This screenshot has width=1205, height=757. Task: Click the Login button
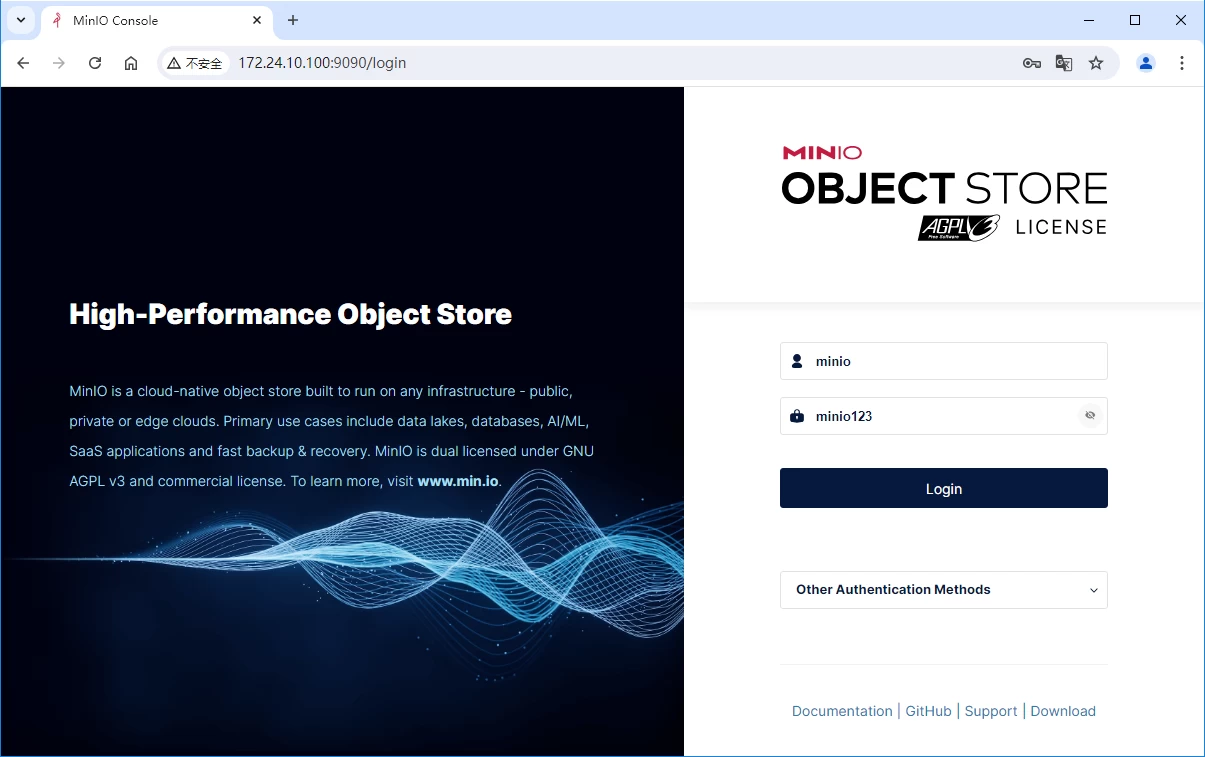click(943, 488)
